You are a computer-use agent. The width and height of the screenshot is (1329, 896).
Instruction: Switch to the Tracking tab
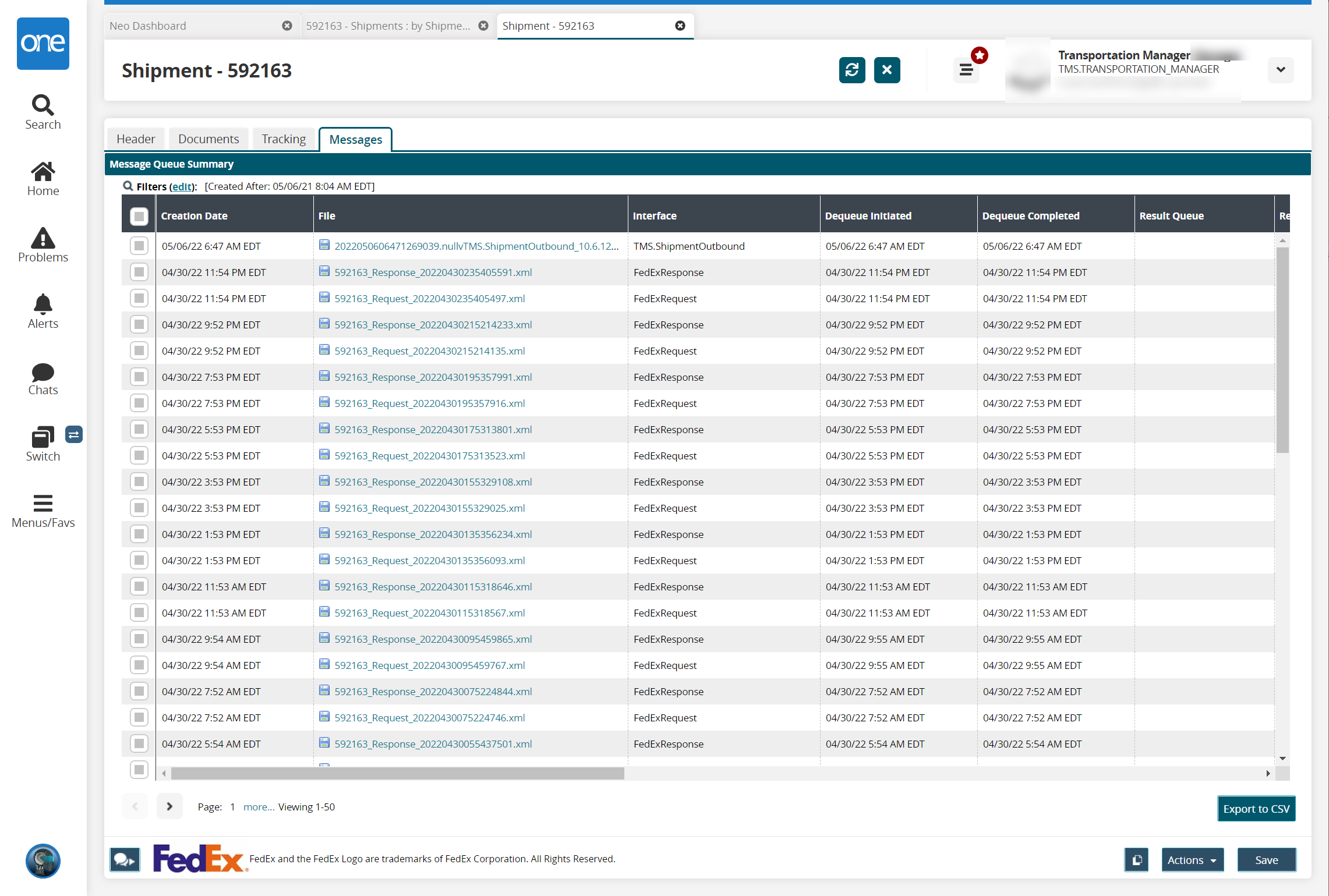[283, 139]
